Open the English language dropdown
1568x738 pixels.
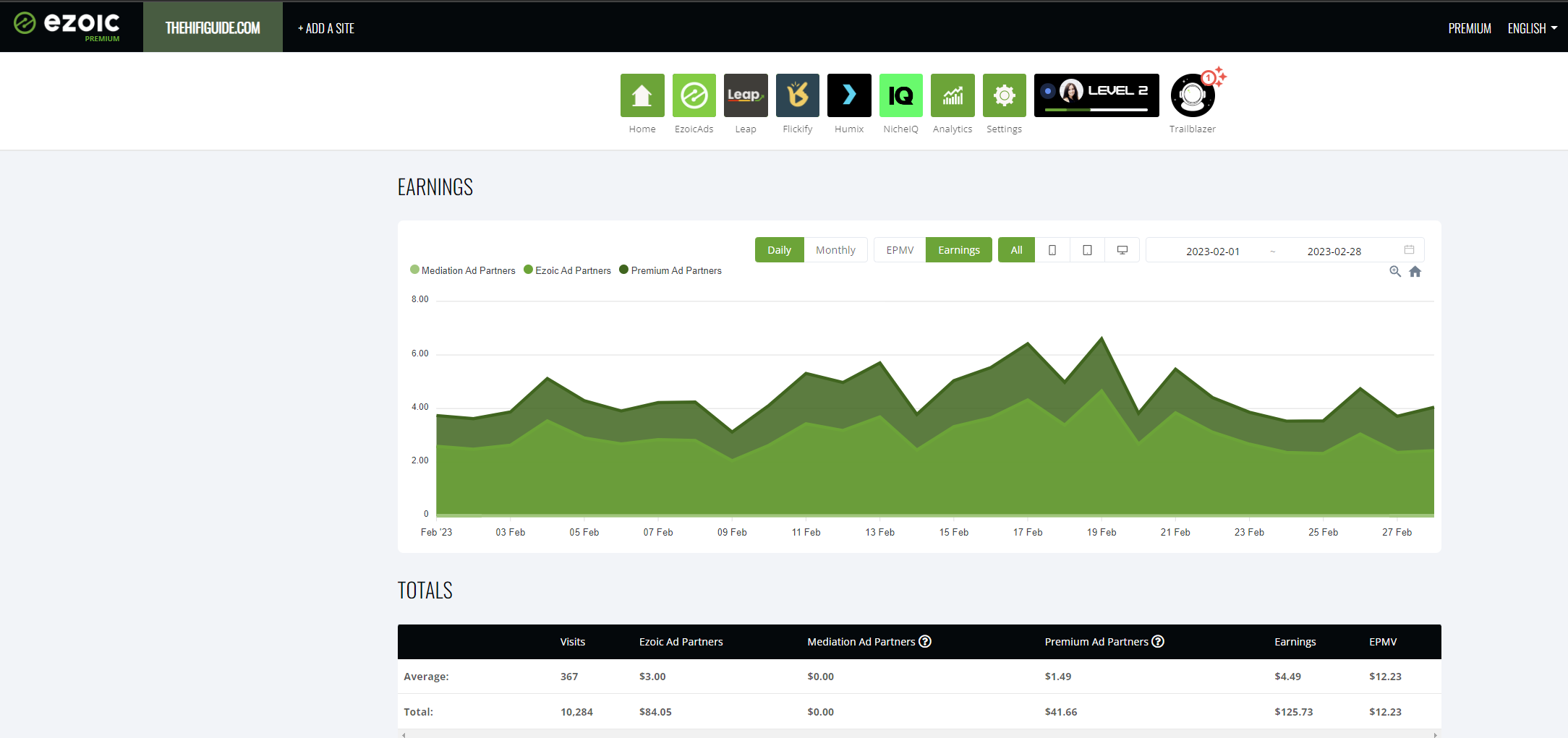[x=1533, y=28]
